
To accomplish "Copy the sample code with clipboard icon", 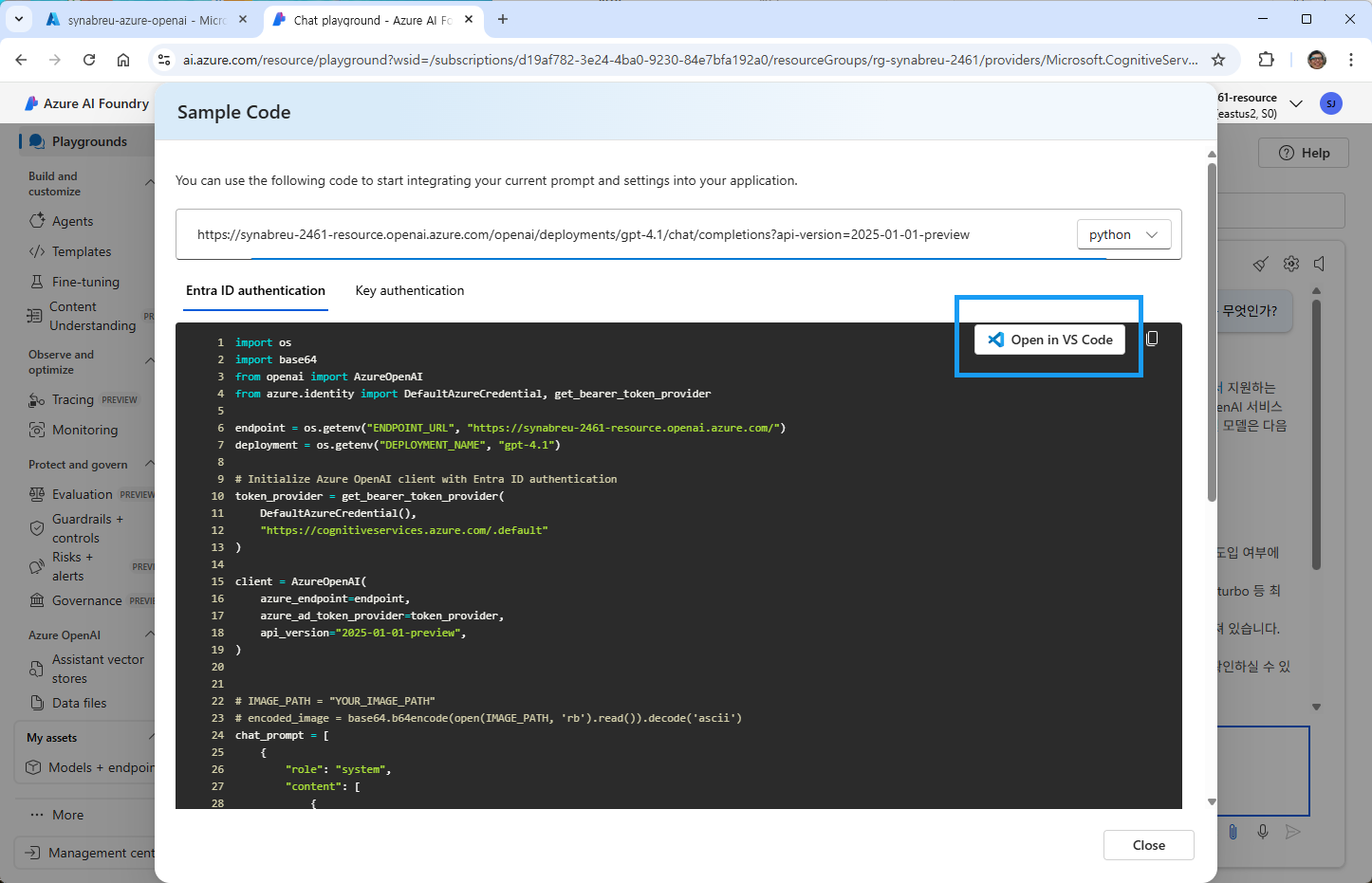I will click(x=1152, y=339).
